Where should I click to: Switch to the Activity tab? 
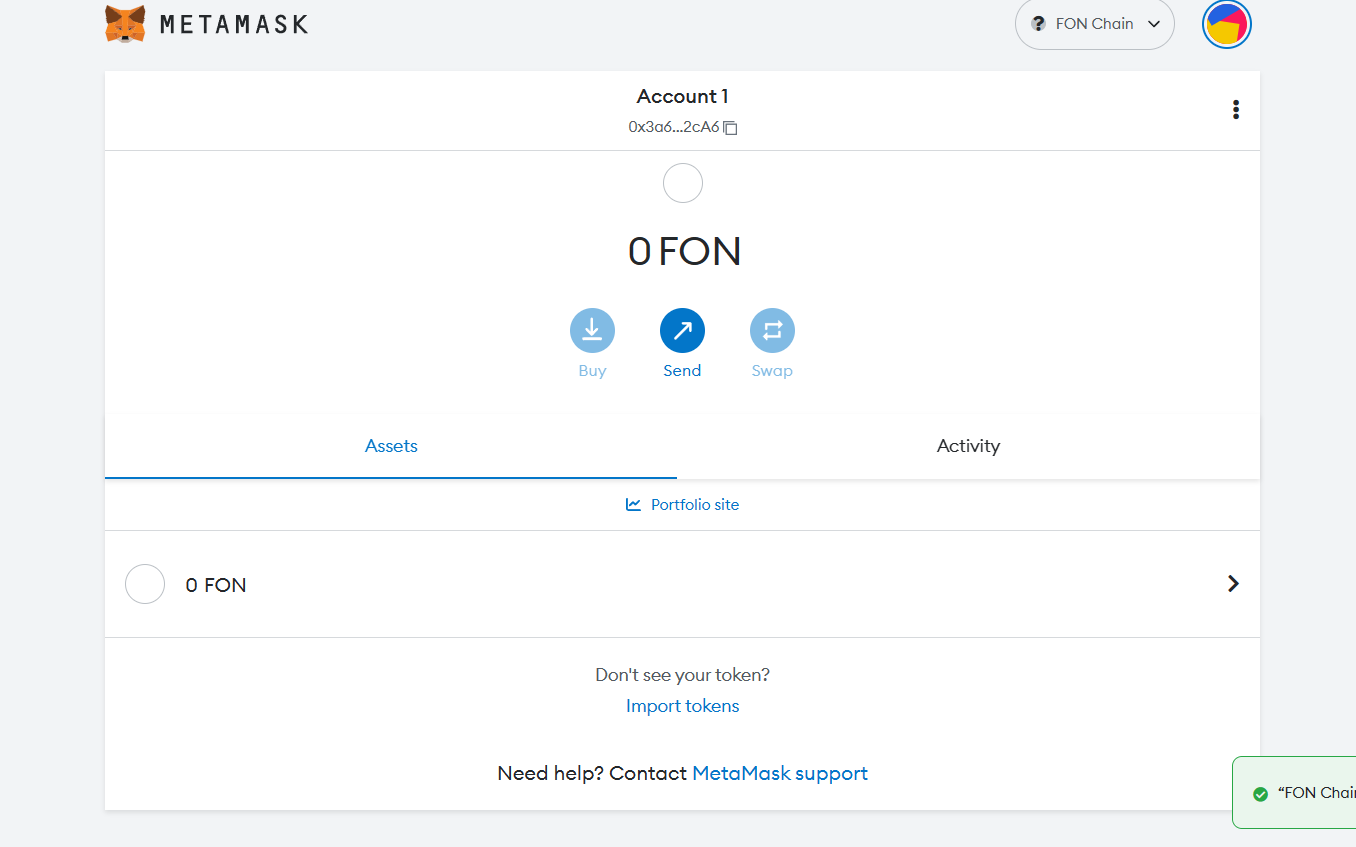[968, 446]
